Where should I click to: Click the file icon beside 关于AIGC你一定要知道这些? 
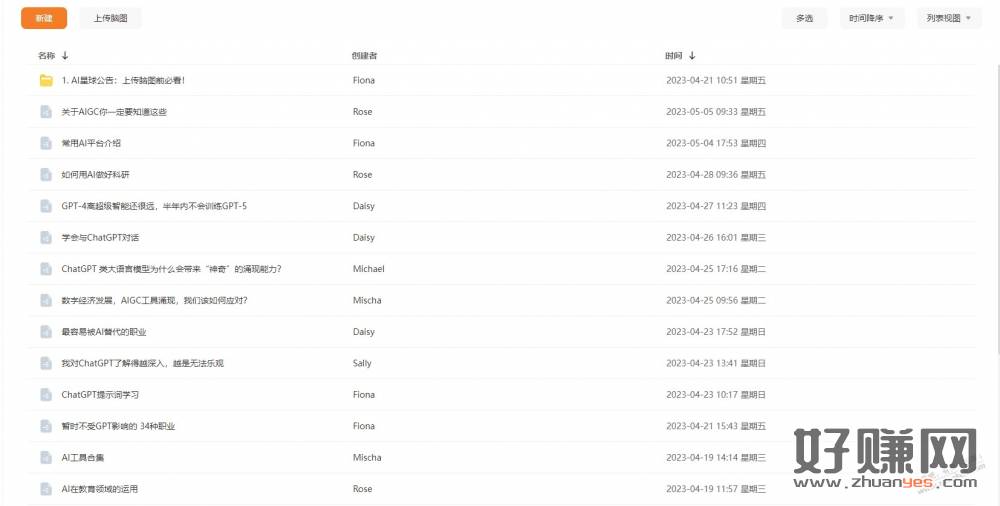click(x=46, y=112)
